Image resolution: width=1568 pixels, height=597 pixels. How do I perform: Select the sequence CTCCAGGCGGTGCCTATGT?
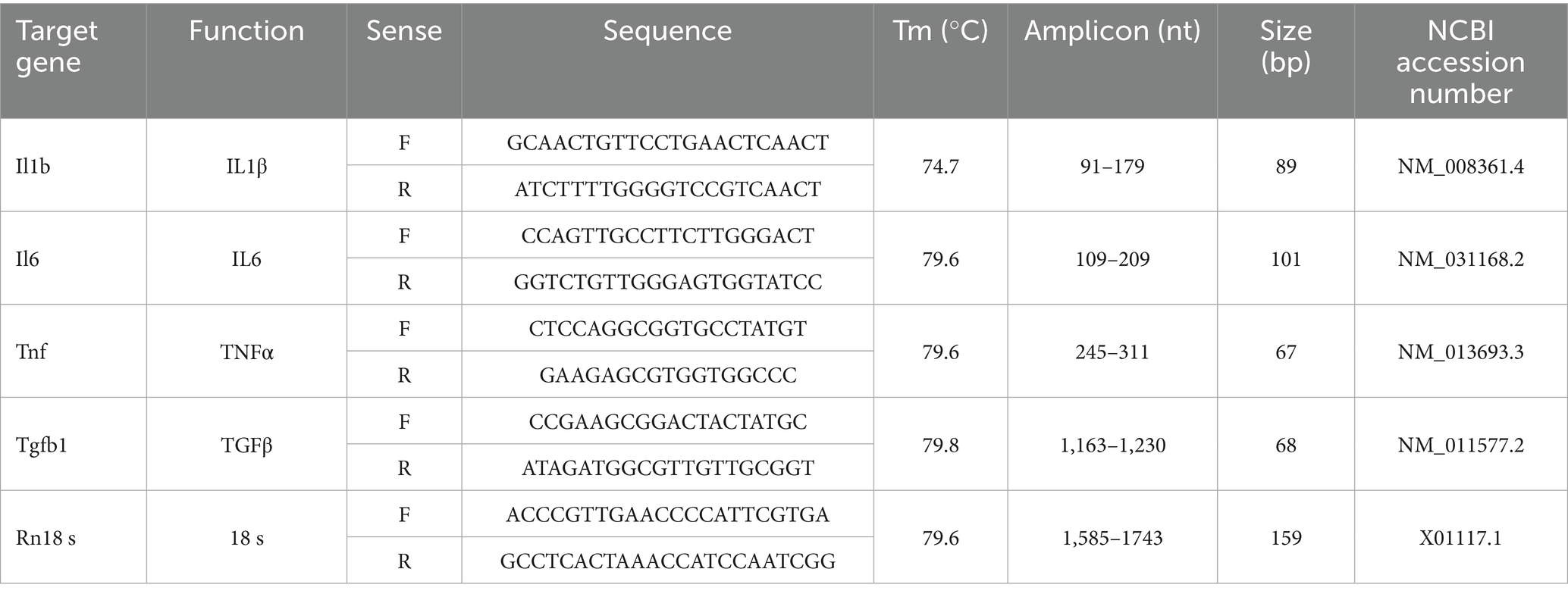(x=667, y=329)
